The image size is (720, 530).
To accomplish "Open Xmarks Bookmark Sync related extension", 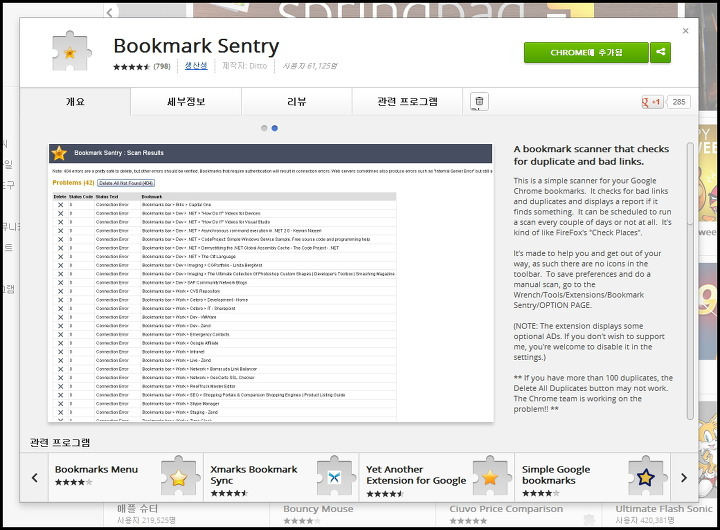I will pos(281,477).
